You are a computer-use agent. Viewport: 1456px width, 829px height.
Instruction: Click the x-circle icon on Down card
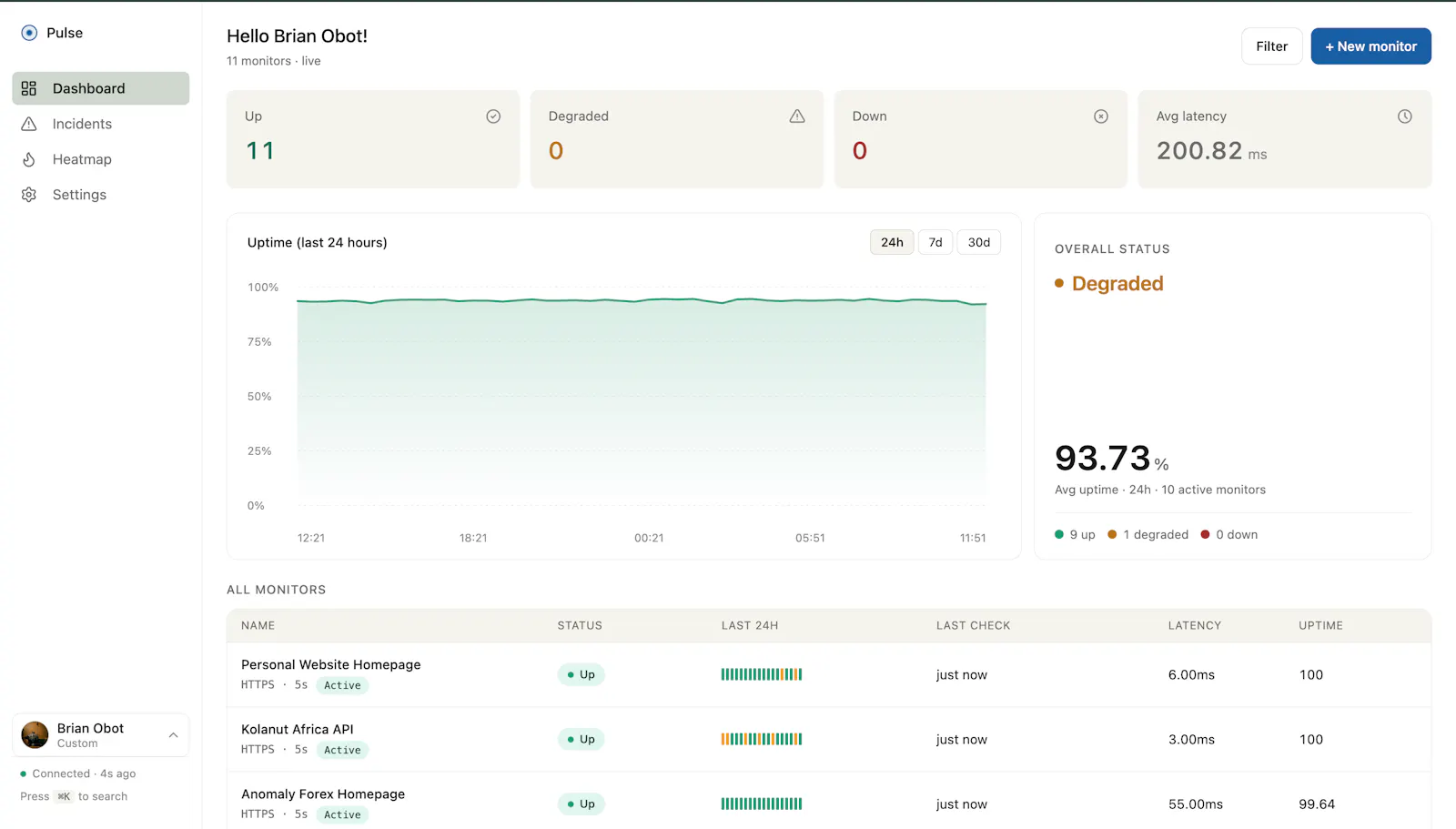1101,116
